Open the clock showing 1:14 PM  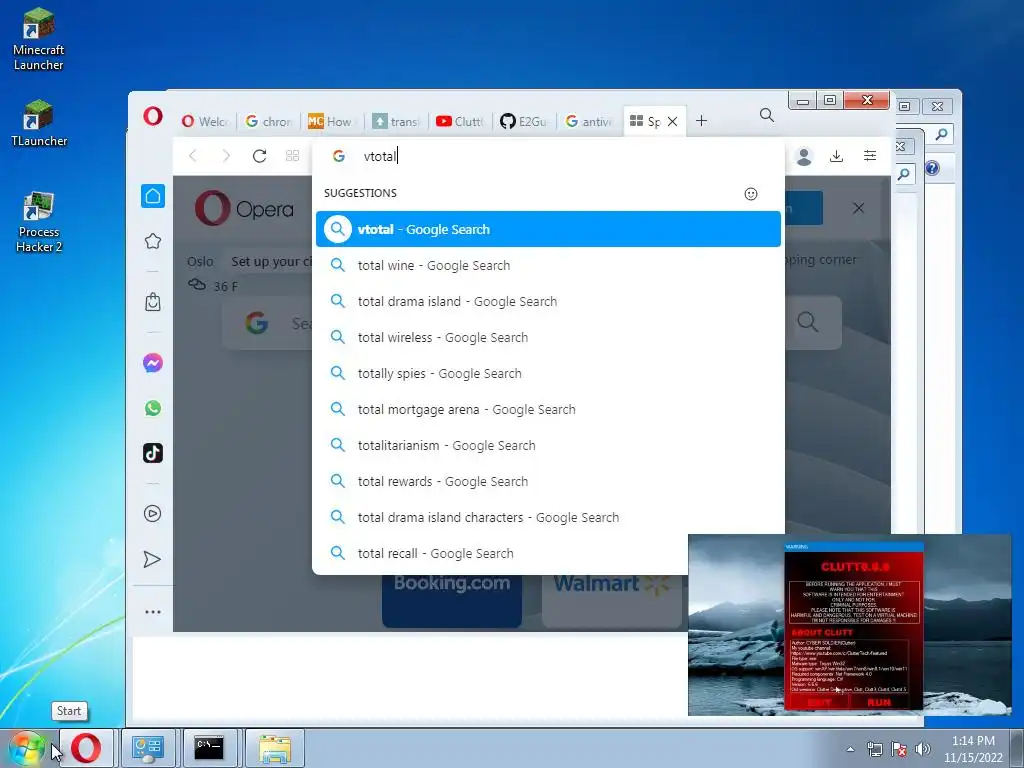(973, 749)
